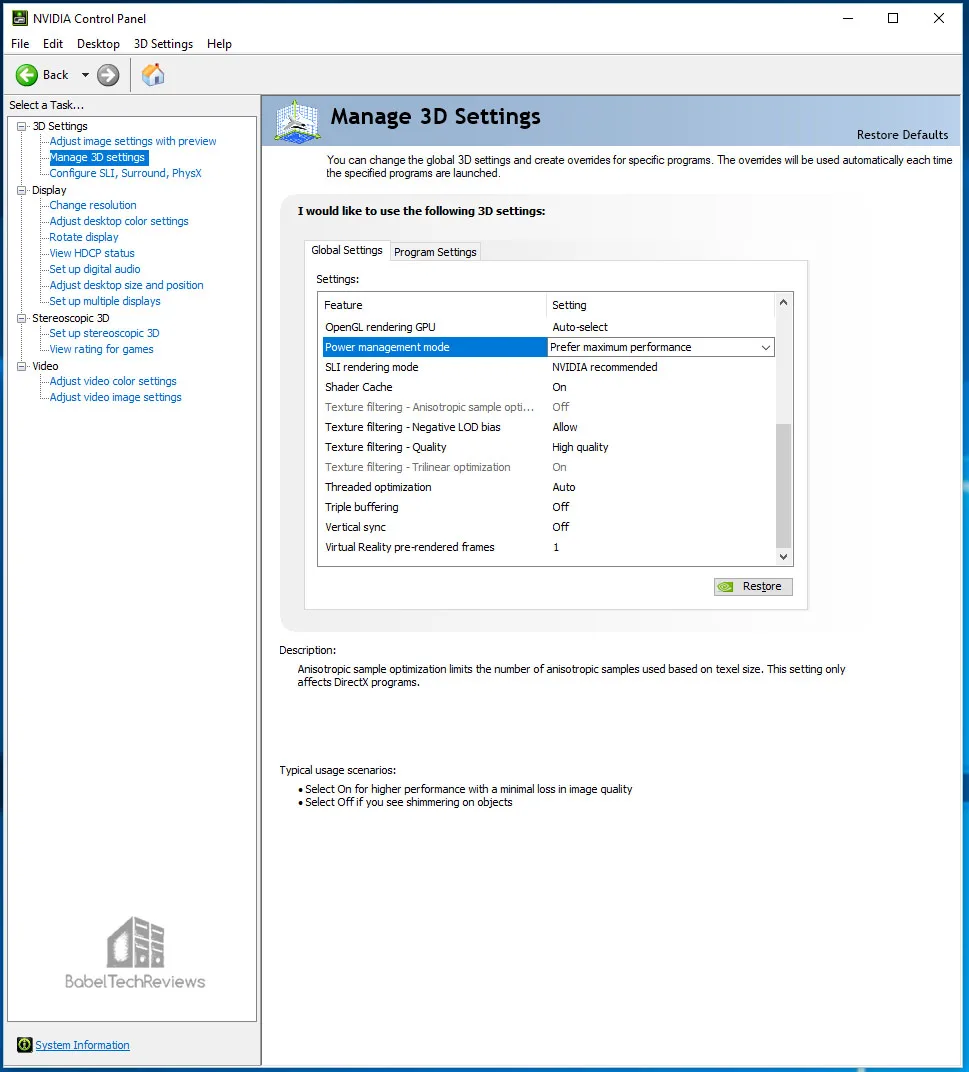Open Rotate display task
969x1072 pixels.
[x=83, y=237]
